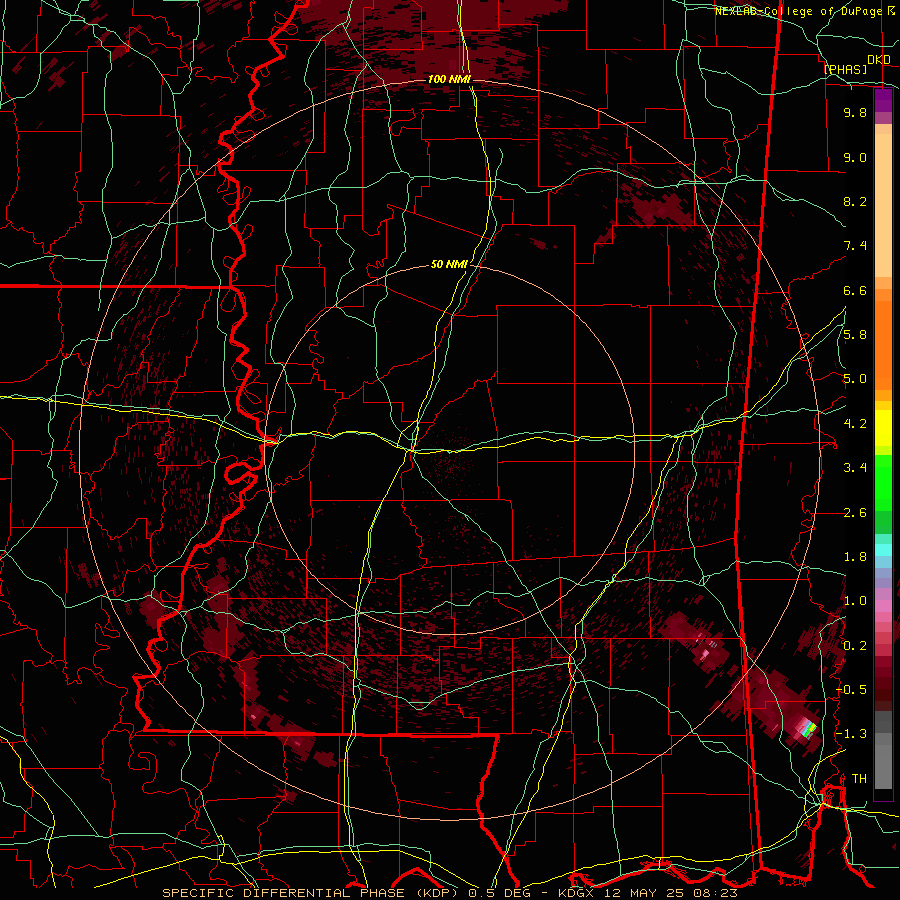Image resolution: width=900 pixels, height=900 pixels.
Task: Click "SPECIFIC DIFFERENTIAL PHASE (KDP)" product title
Action: (x=311, y=893)
